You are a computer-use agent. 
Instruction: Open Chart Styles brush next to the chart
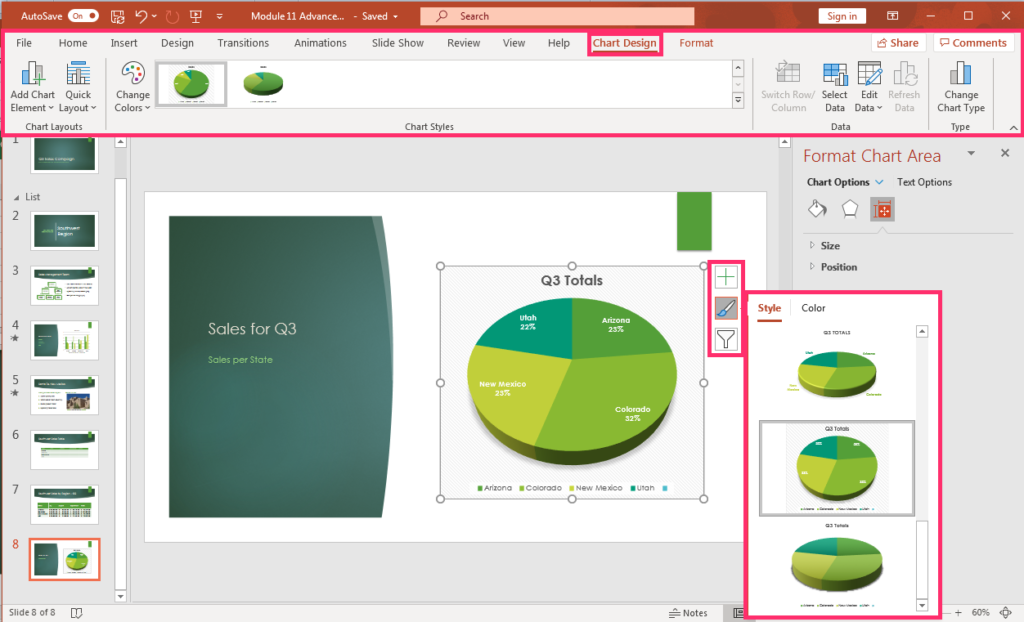pyautogui.click(x=726, y=308)
